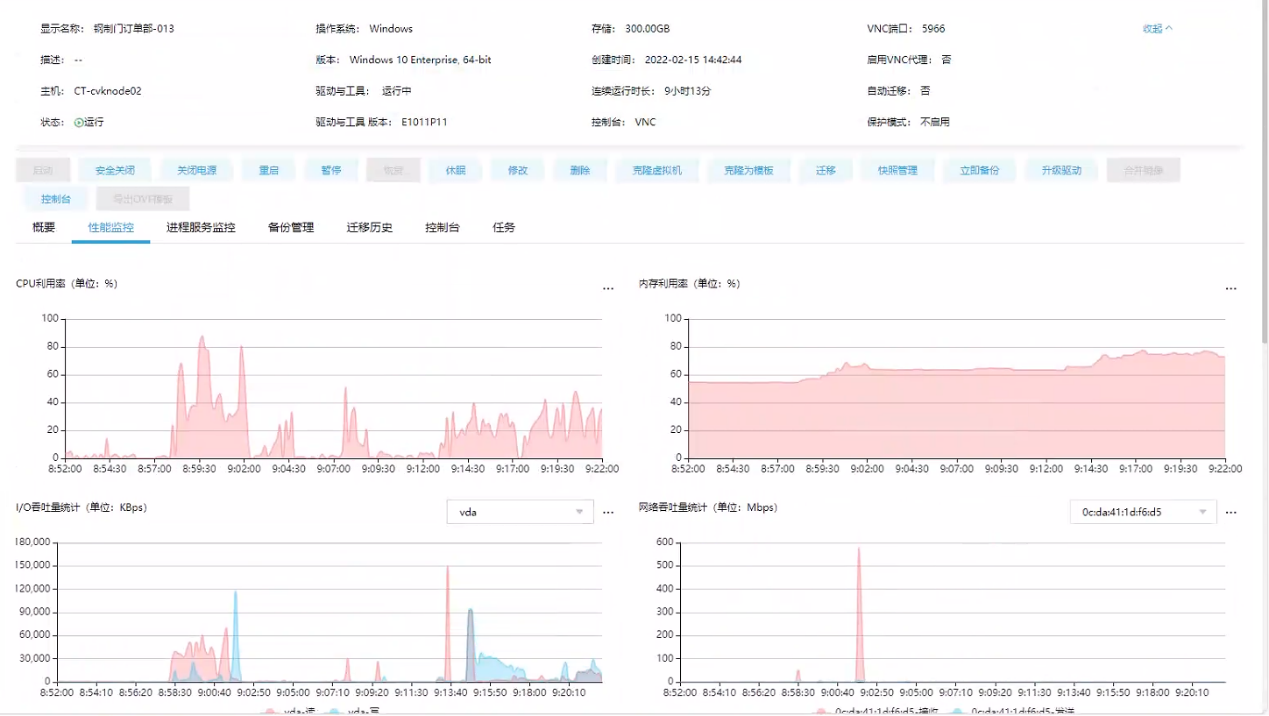Click the greyed 合并镜像 button

click(x=1144, y=170)
